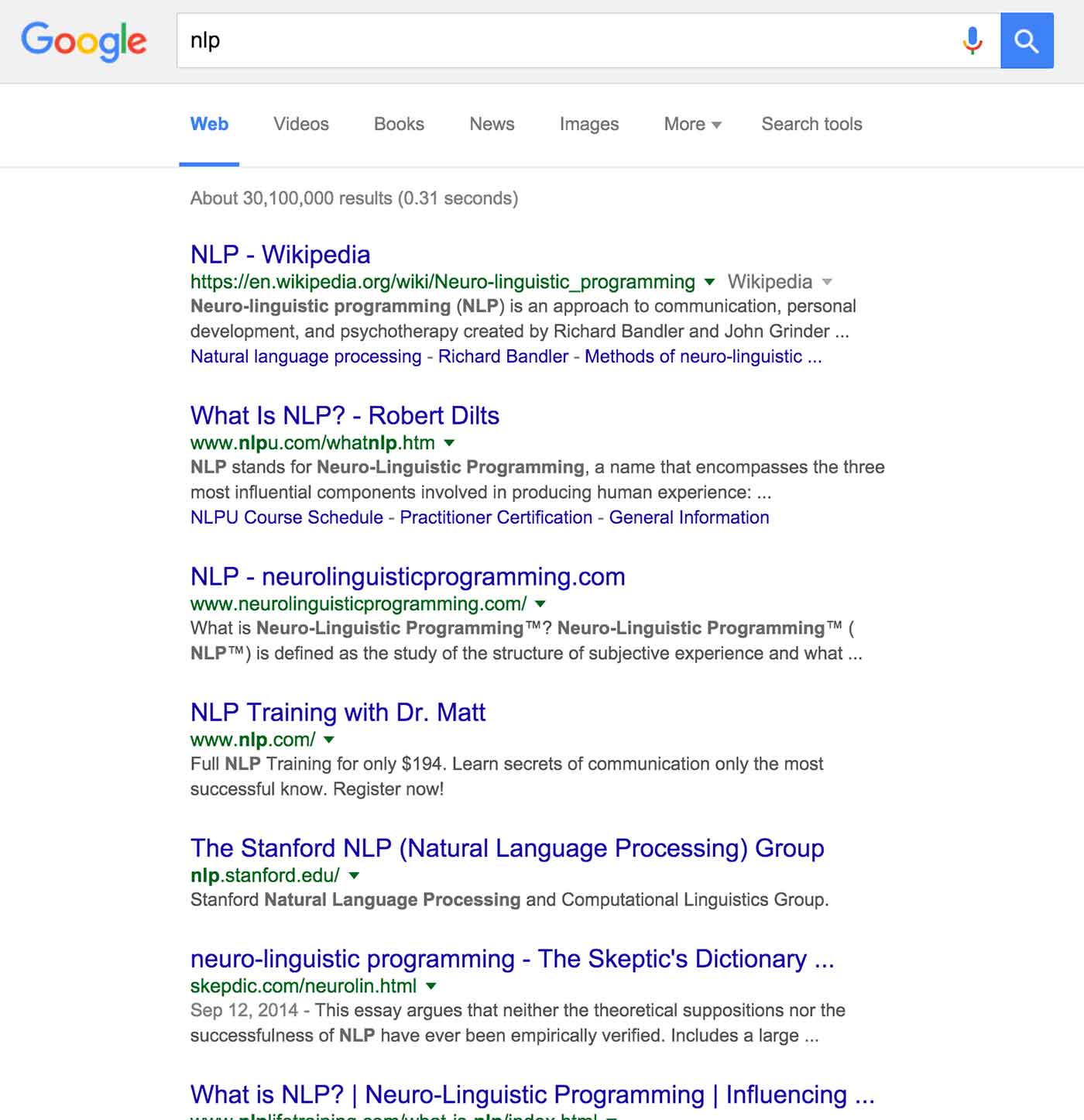The width and height of the screenshot is (1084, 1120).
Task: Click the www.nlpu.com/whatnlp.htm URL text
Action: pyautogui.click(x=313, y=443)
